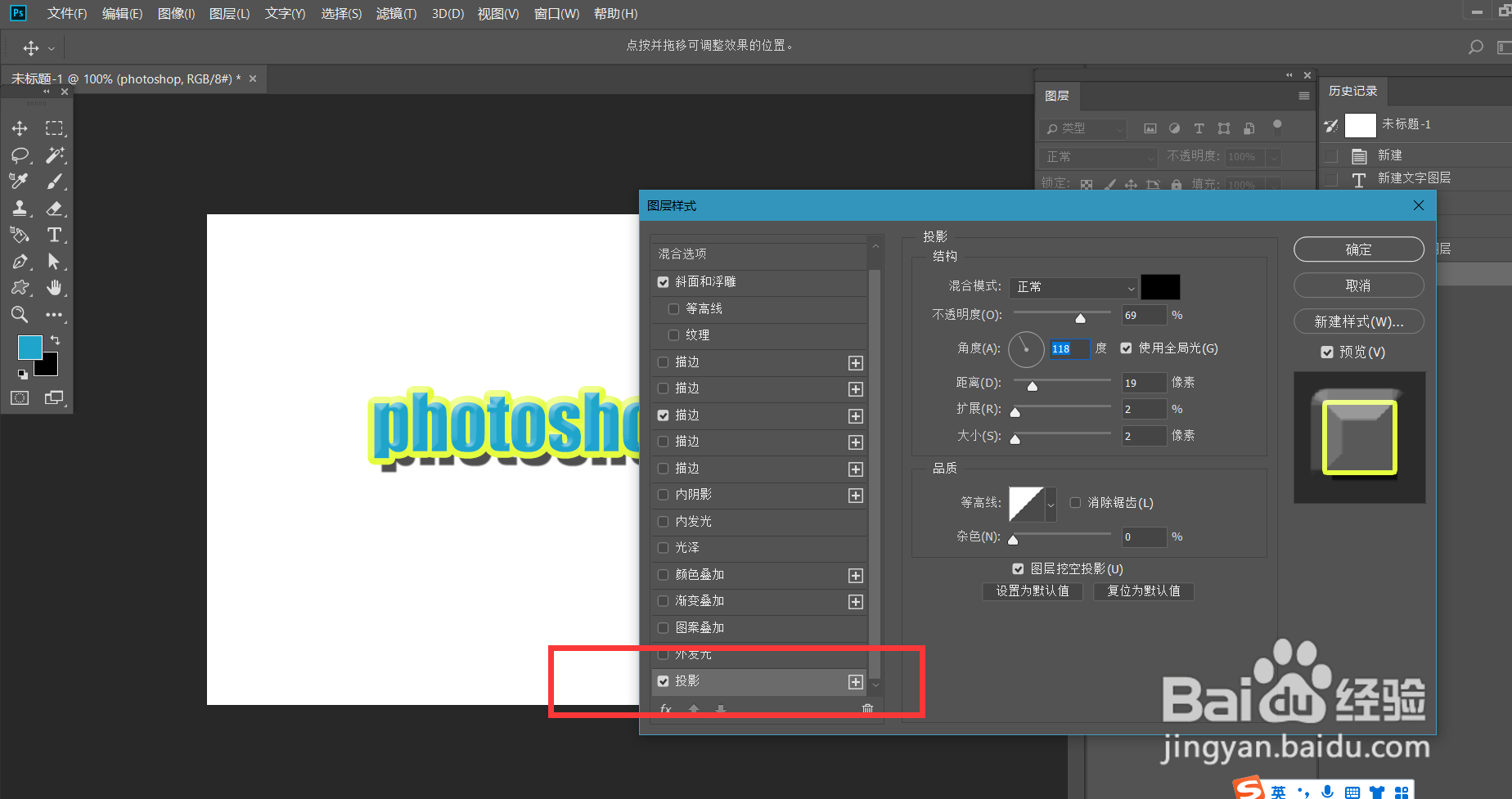Screen dimensions: 1512x799
Task: Click 设置为默认值 button
Action: [1033, 591]
